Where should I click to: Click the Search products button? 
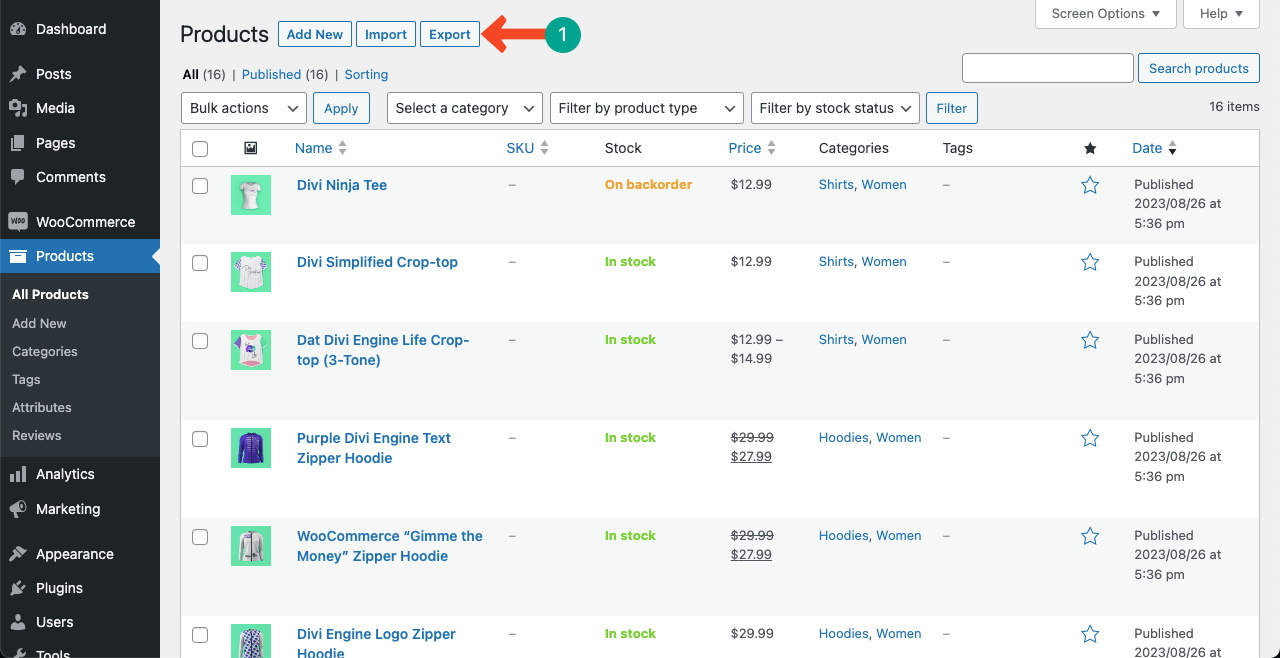[x=1199, y=68]
